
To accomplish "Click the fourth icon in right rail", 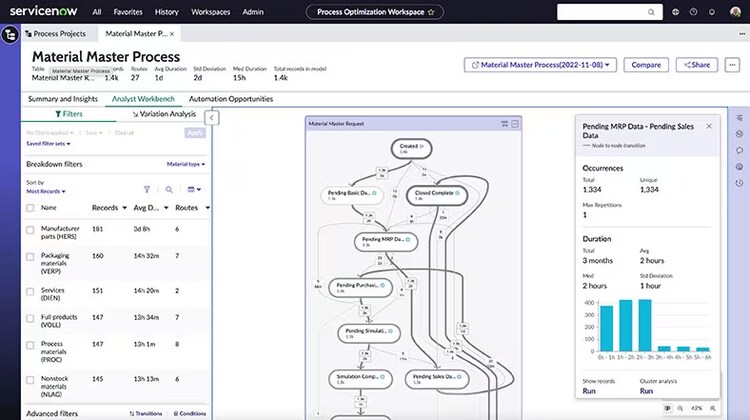I will click(739, 166).
